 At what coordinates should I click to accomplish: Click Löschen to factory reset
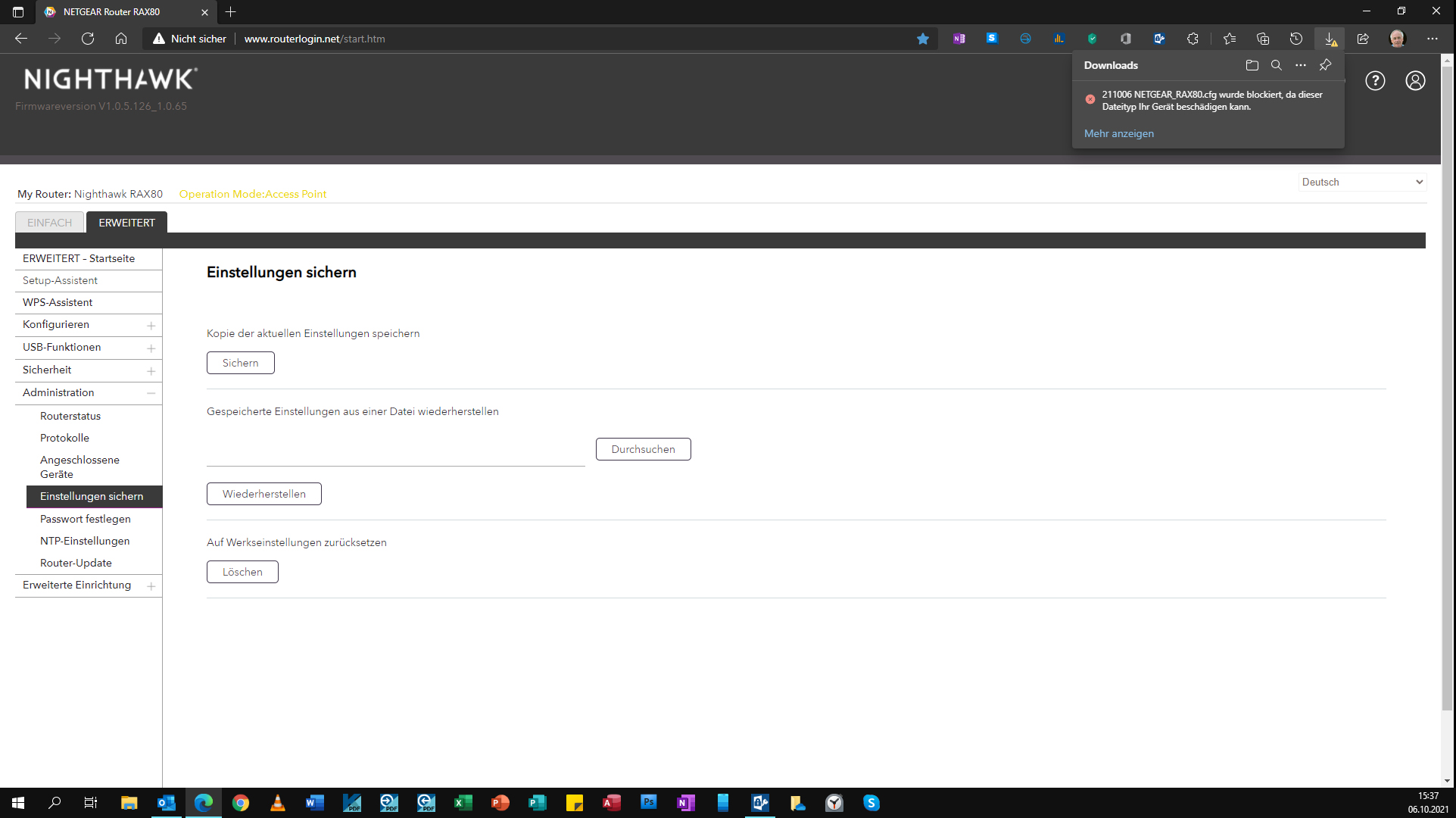[x=242, y=572]
